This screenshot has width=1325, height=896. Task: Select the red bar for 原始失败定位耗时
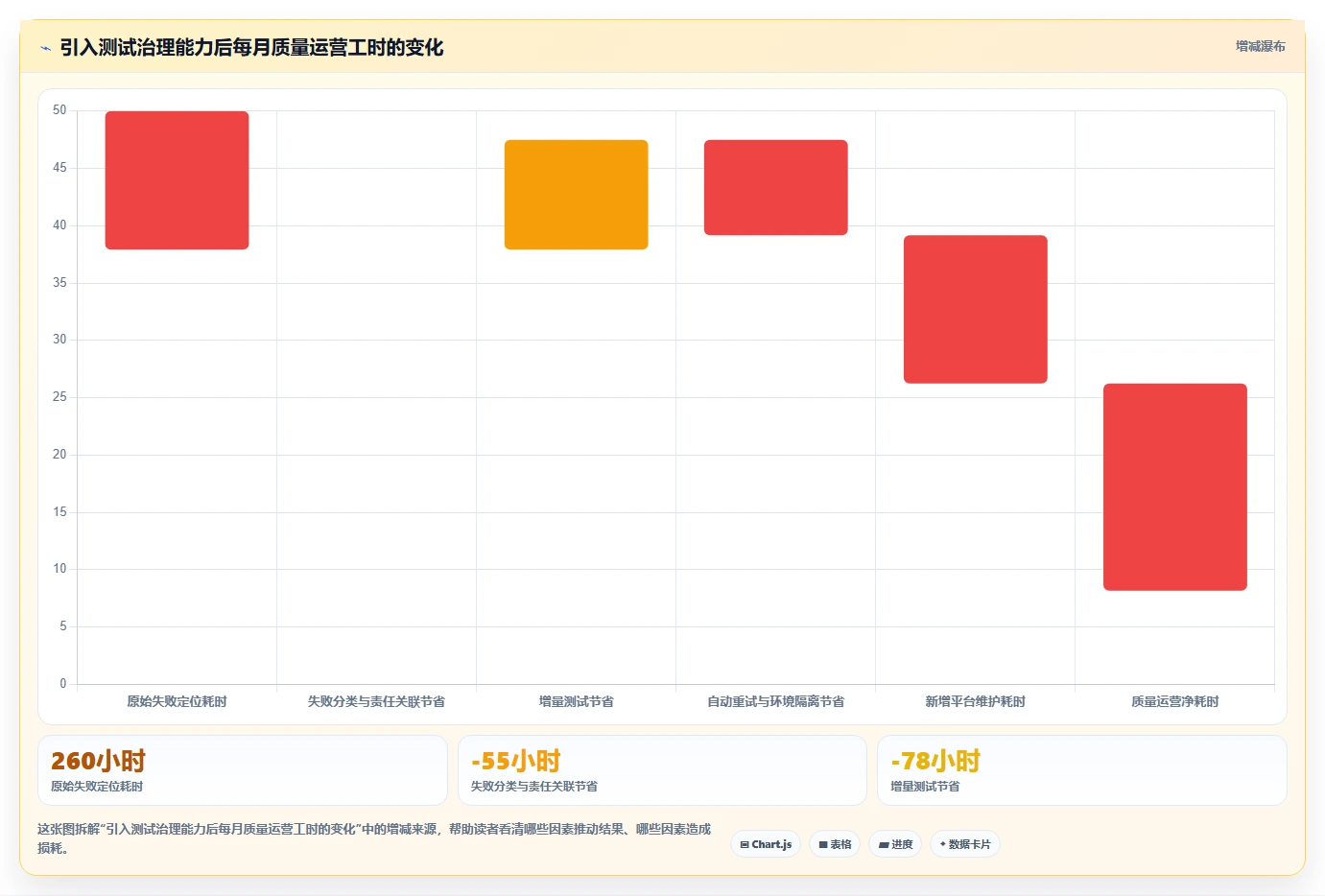tap(177, 180)
